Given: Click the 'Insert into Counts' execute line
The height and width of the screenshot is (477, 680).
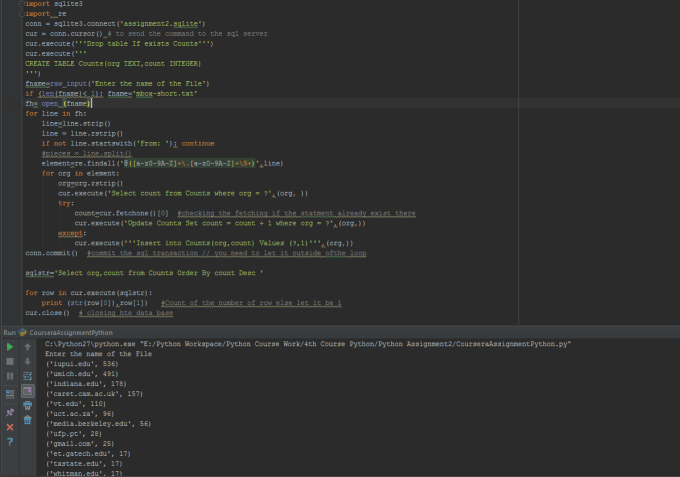Looking at the screenshot, I should click(x=214, y=243).
